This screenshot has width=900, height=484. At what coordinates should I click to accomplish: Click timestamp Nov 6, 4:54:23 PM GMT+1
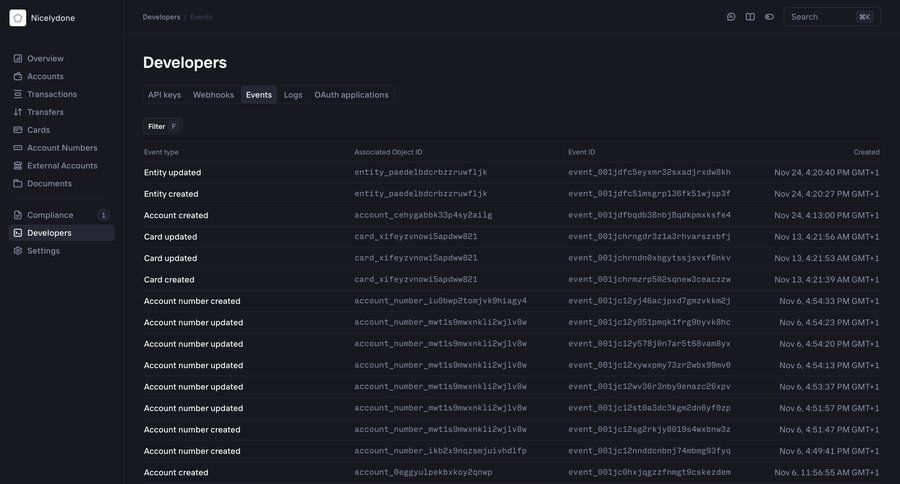(829, 323)
